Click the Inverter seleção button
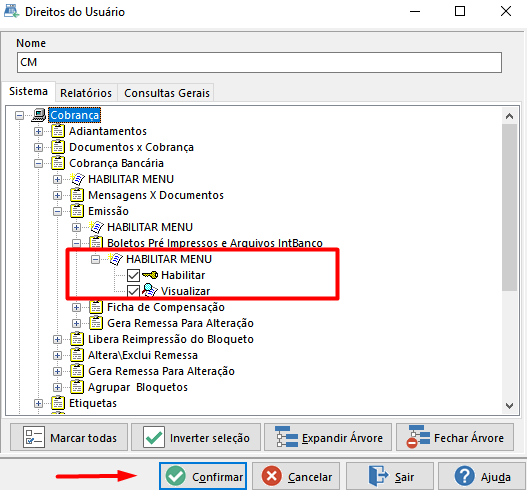The width and height of the screenshot is (527, 490). point(196,437)
